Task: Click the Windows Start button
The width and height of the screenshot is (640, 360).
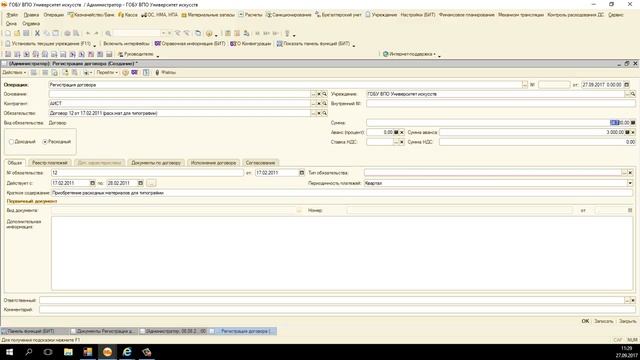Action: [9, 352]
